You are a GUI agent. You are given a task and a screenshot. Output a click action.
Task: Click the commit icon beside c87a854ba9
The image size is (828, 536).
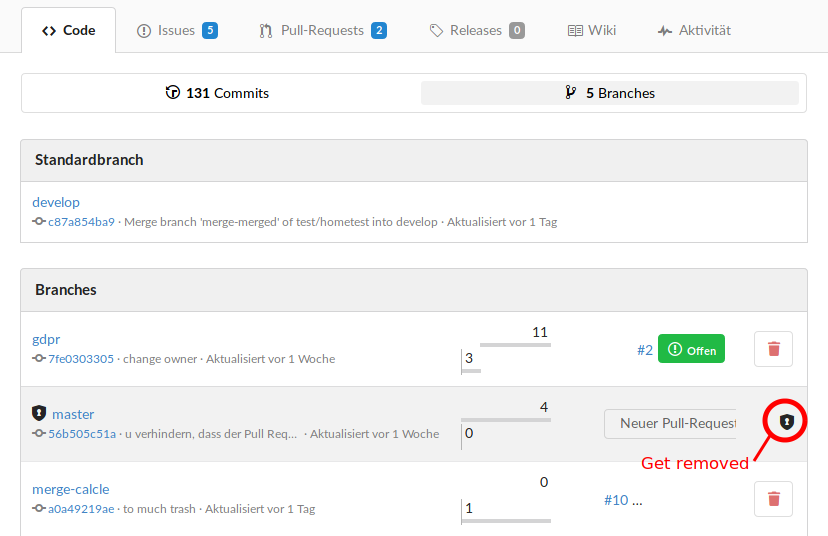click(x=39, y=222)
